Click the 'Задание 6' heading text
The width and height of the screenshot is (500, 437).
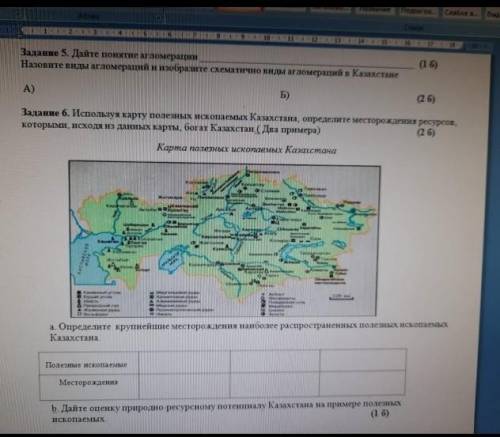(45, 113)
